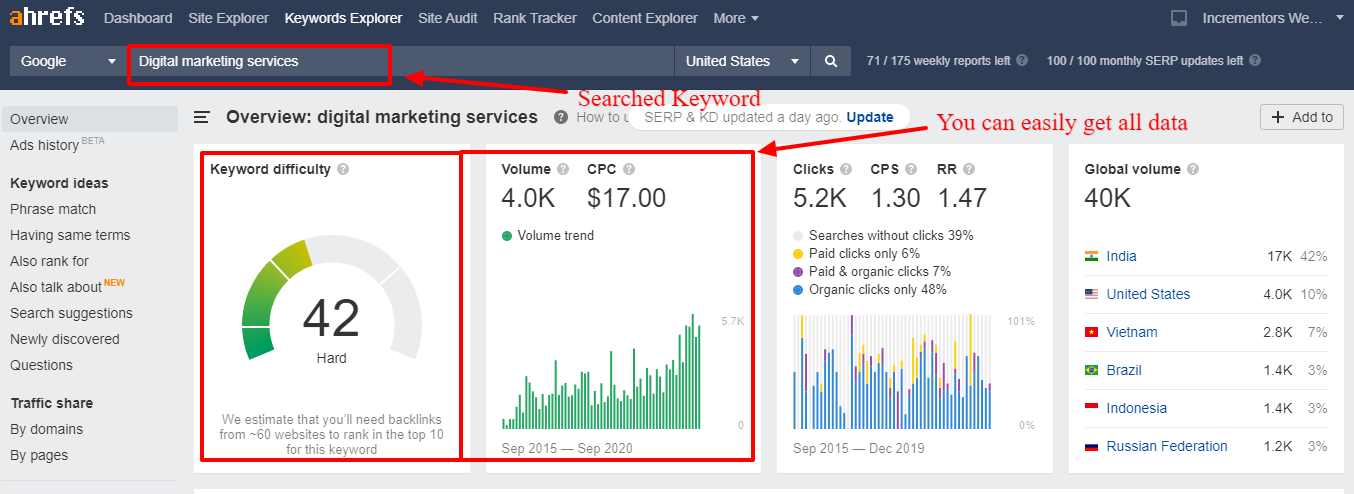
Task: Click the green Volume trend legend dot
Action: (x=507, y=236)
